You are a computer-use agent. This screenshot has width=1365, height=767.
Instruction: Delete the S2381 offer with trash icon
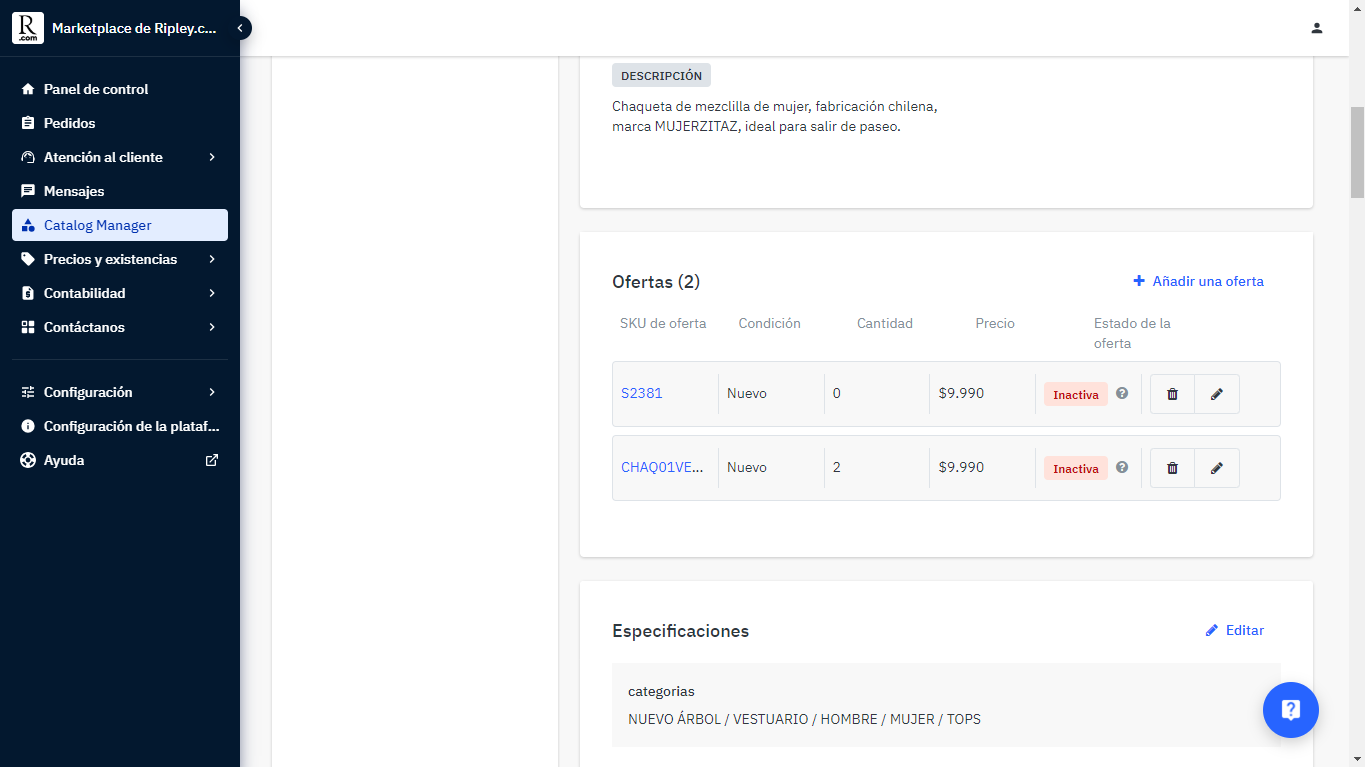tap(1172, 394)
